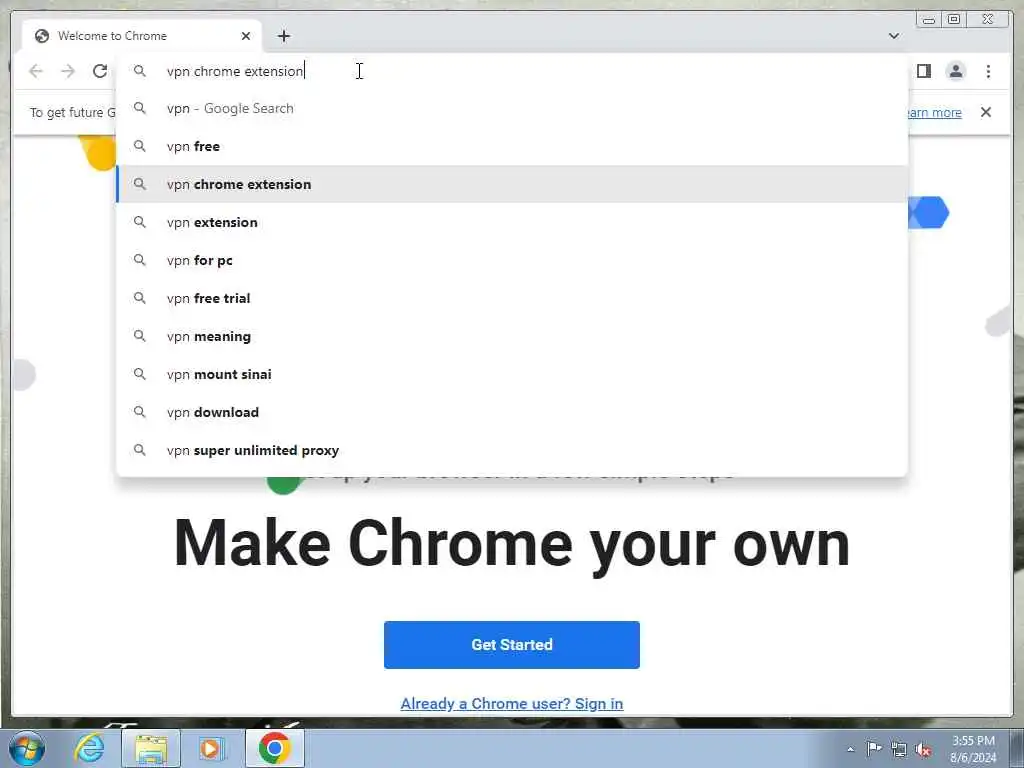Image resolution: width=1024 pixels, height=768 pixels.
Task: Click the Get Started button
Action: click(x=512, y=645)
